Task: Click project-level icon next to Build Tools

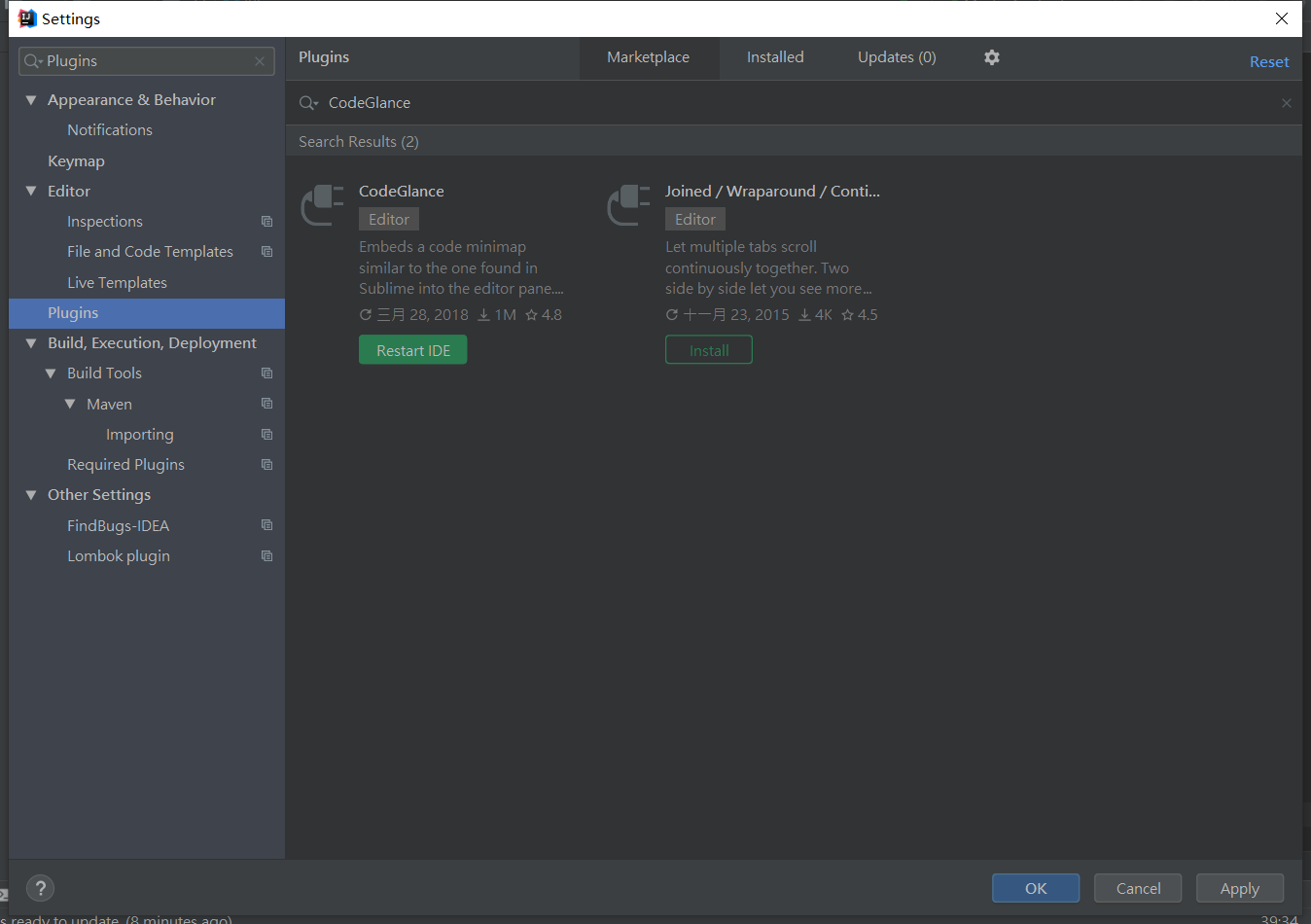Action: pyautogui.click(x=266, y=373)
